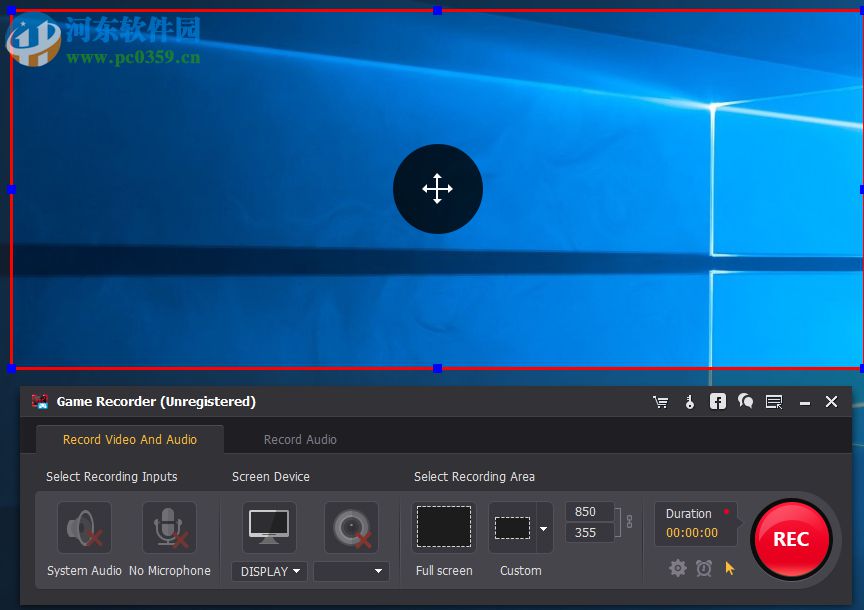Open the DISPLAY device dropdown
This screenshot has height=610, width=864.
(x=268, y=571)
